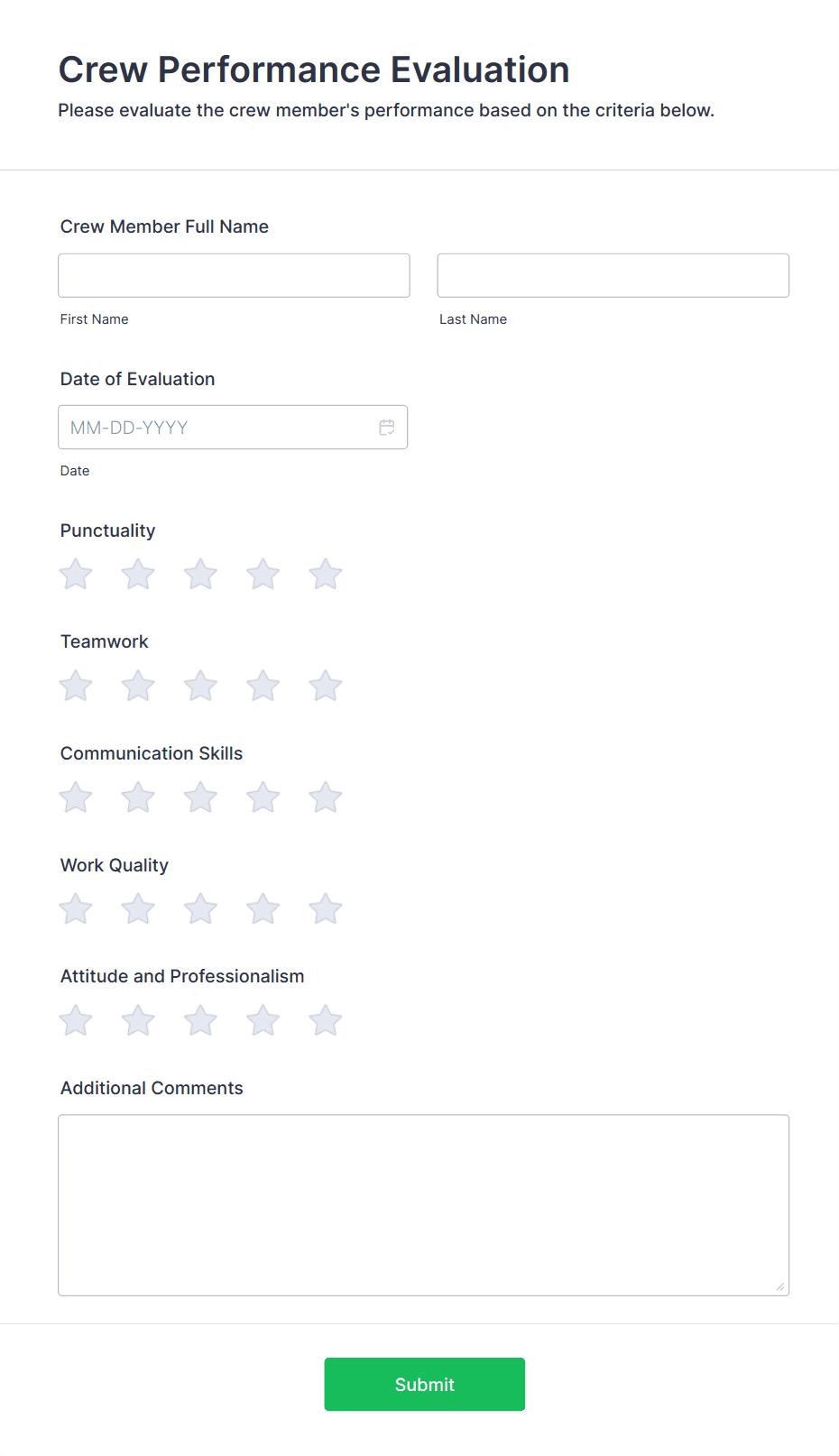Select the Date of Evaluation field
The width and height of the screenshot is (839, 1456).
[x=217, y=427]
